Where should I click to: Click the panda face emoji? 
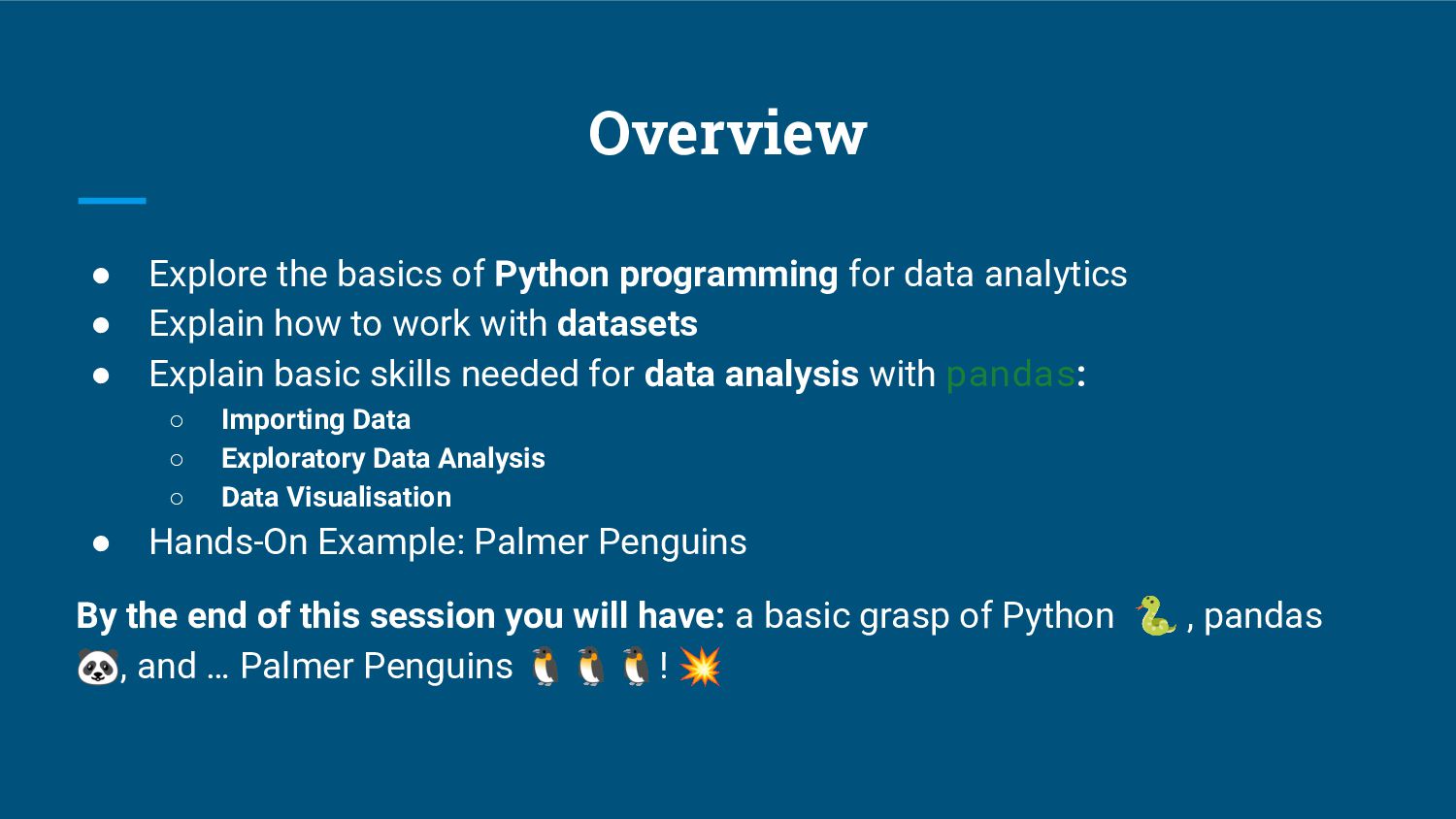[98, 667]
